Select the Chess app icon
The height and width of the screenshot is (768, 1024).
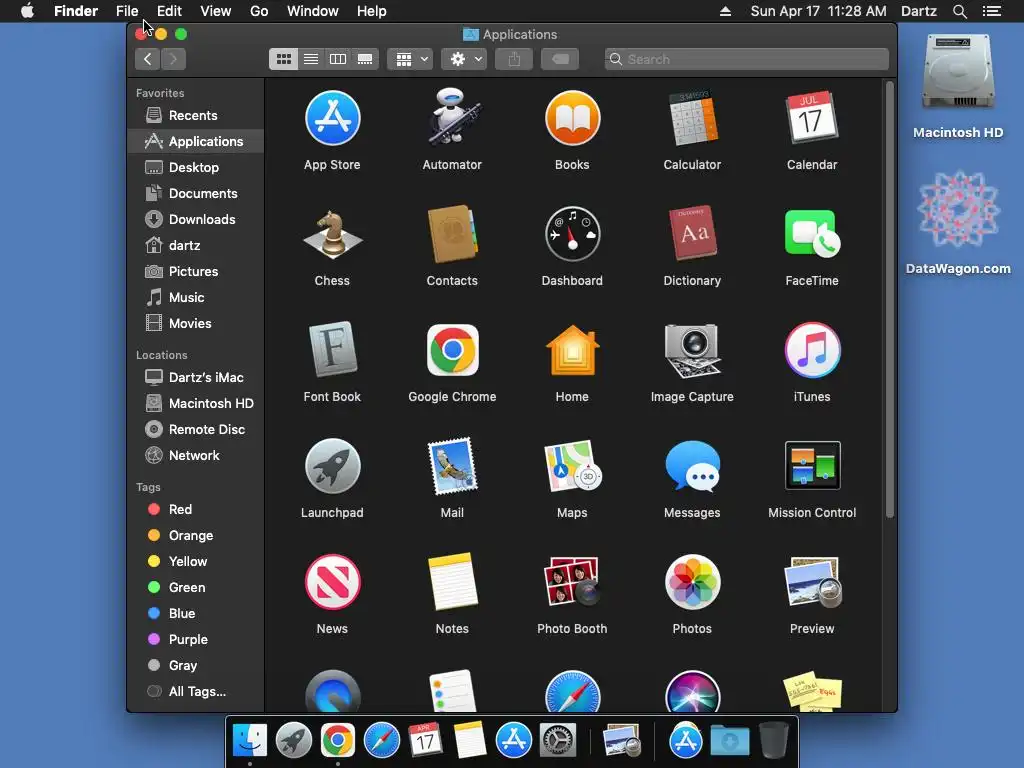[x=332, y=234]
